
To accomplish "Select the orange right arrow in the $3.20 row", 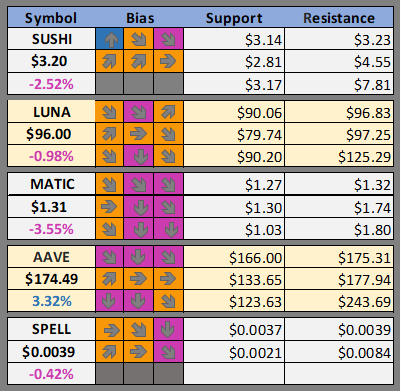I will (168, 61).
